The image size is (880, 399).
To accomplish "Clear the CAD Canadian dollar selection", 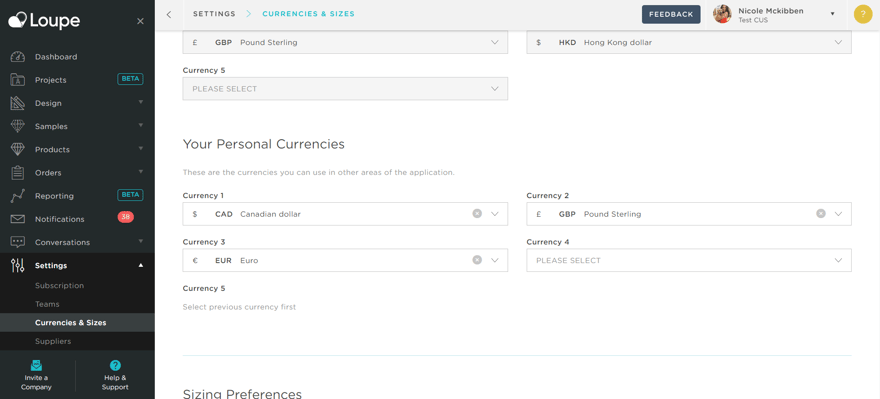I will [477, 213].
